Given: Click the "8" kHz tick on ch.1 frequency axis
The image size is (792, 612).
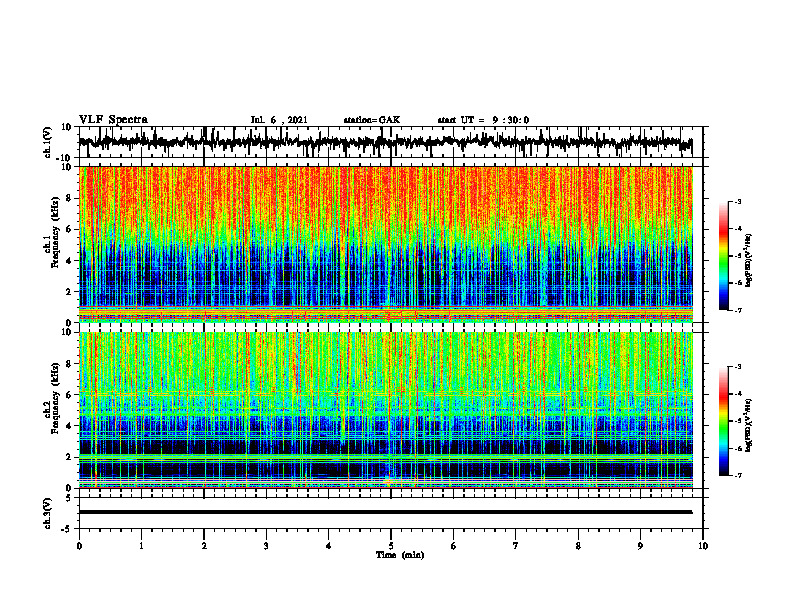Looking at the screenshot, I should tap(70, 198).
